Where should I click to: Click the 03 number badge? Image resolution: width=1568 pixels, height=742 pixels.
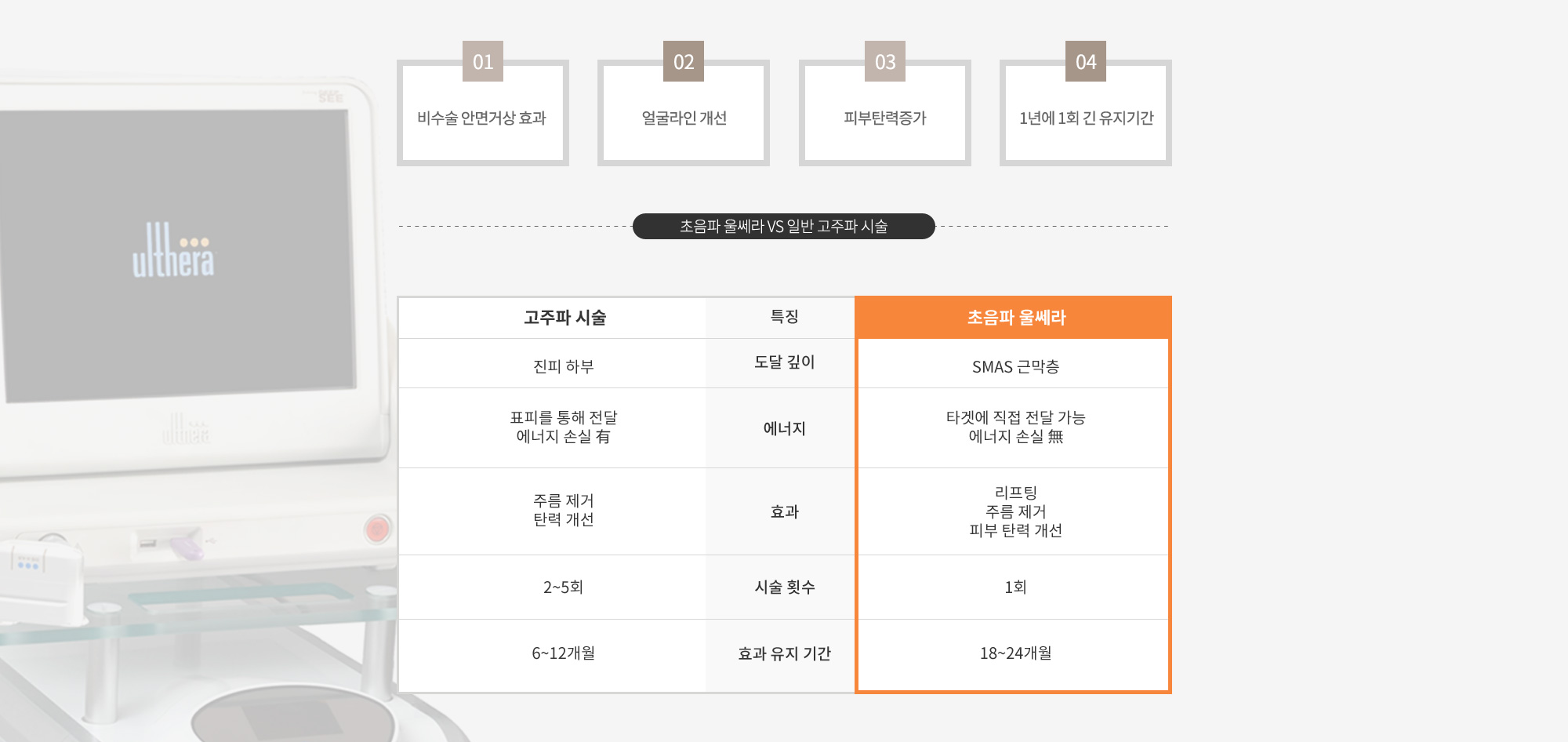(885, 61)
